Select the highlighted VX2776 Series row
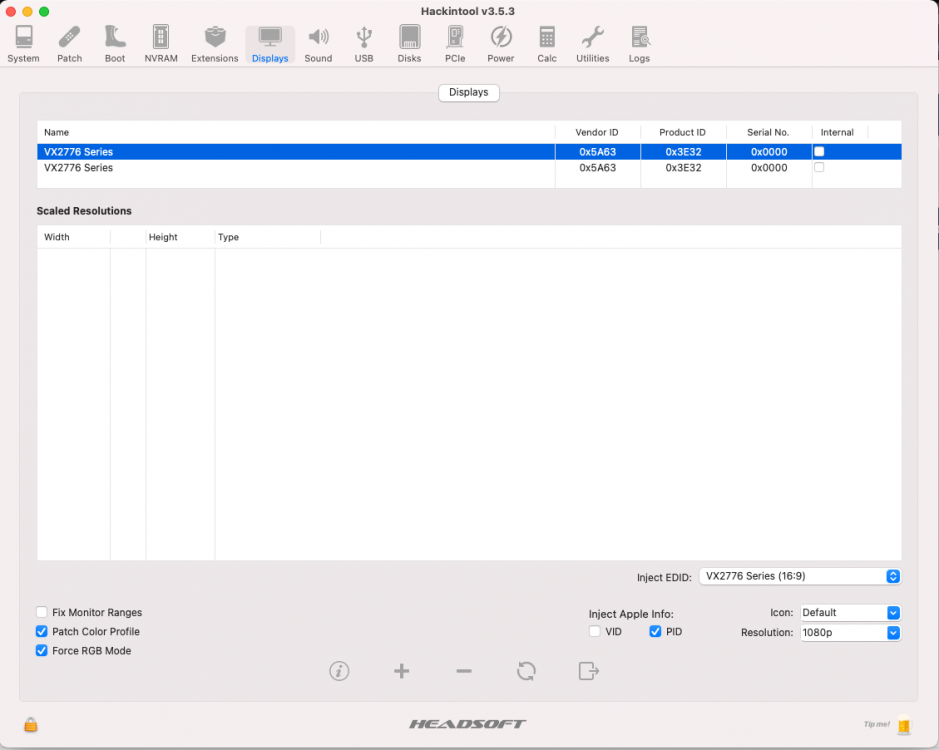939x750 pixels. point(469,152)
